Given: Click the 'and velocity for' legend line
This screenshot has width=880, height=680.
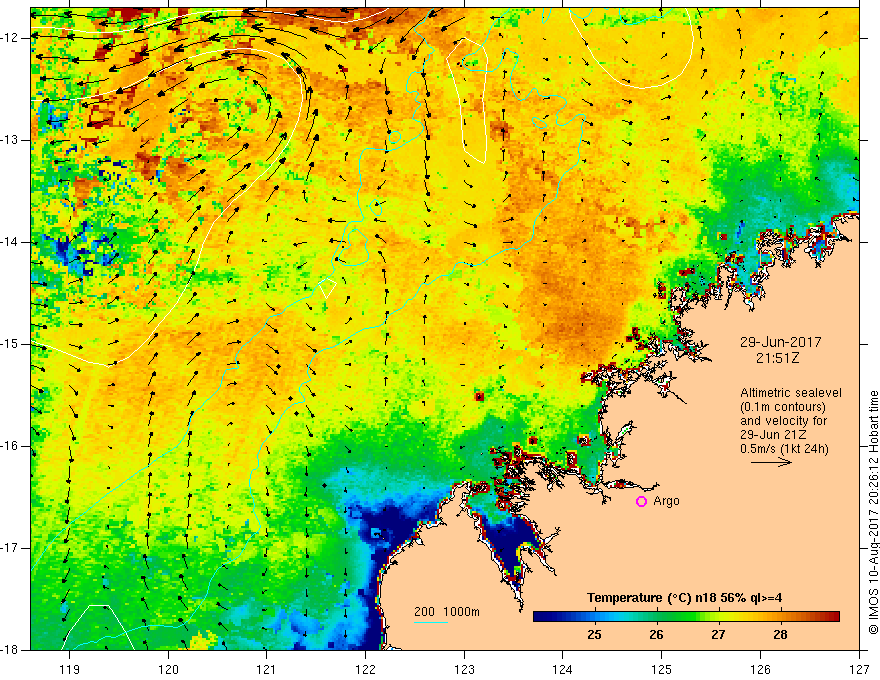Looking at the screenshot, I should (x=783, y=421).
